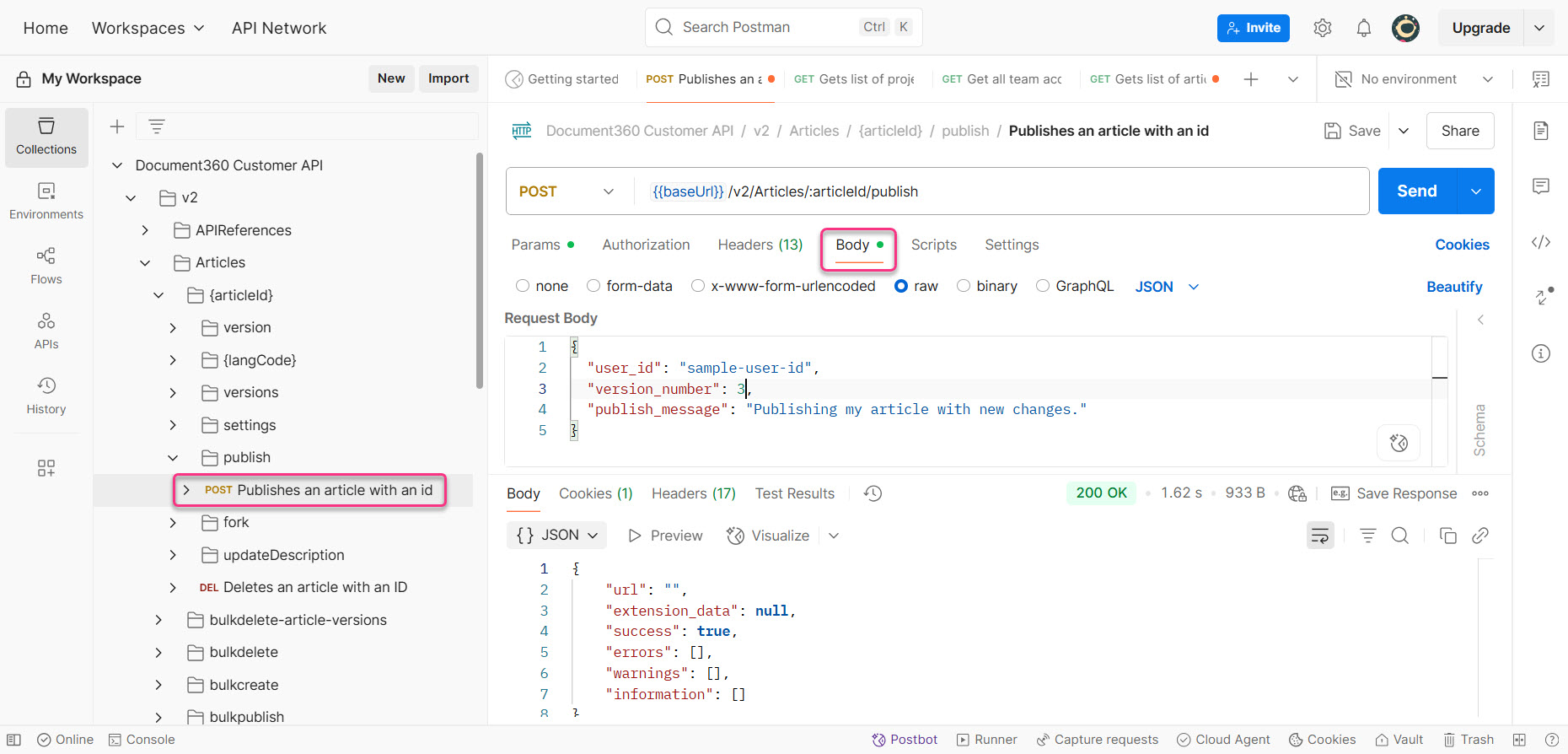Open the POST method dropdown
The height and width of the screenshot is (754, 1568).
pos(567,191)
